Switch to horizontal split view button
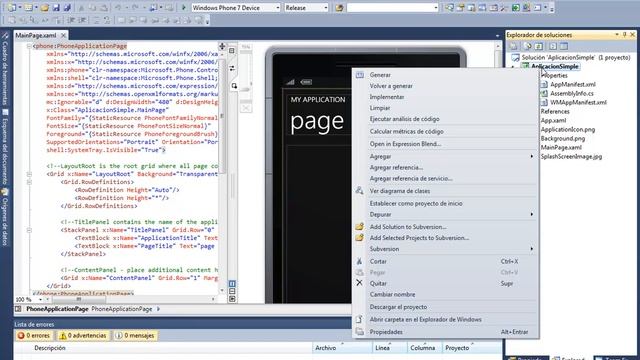Viewport: 640px width, 360px height. click(232, 291)
